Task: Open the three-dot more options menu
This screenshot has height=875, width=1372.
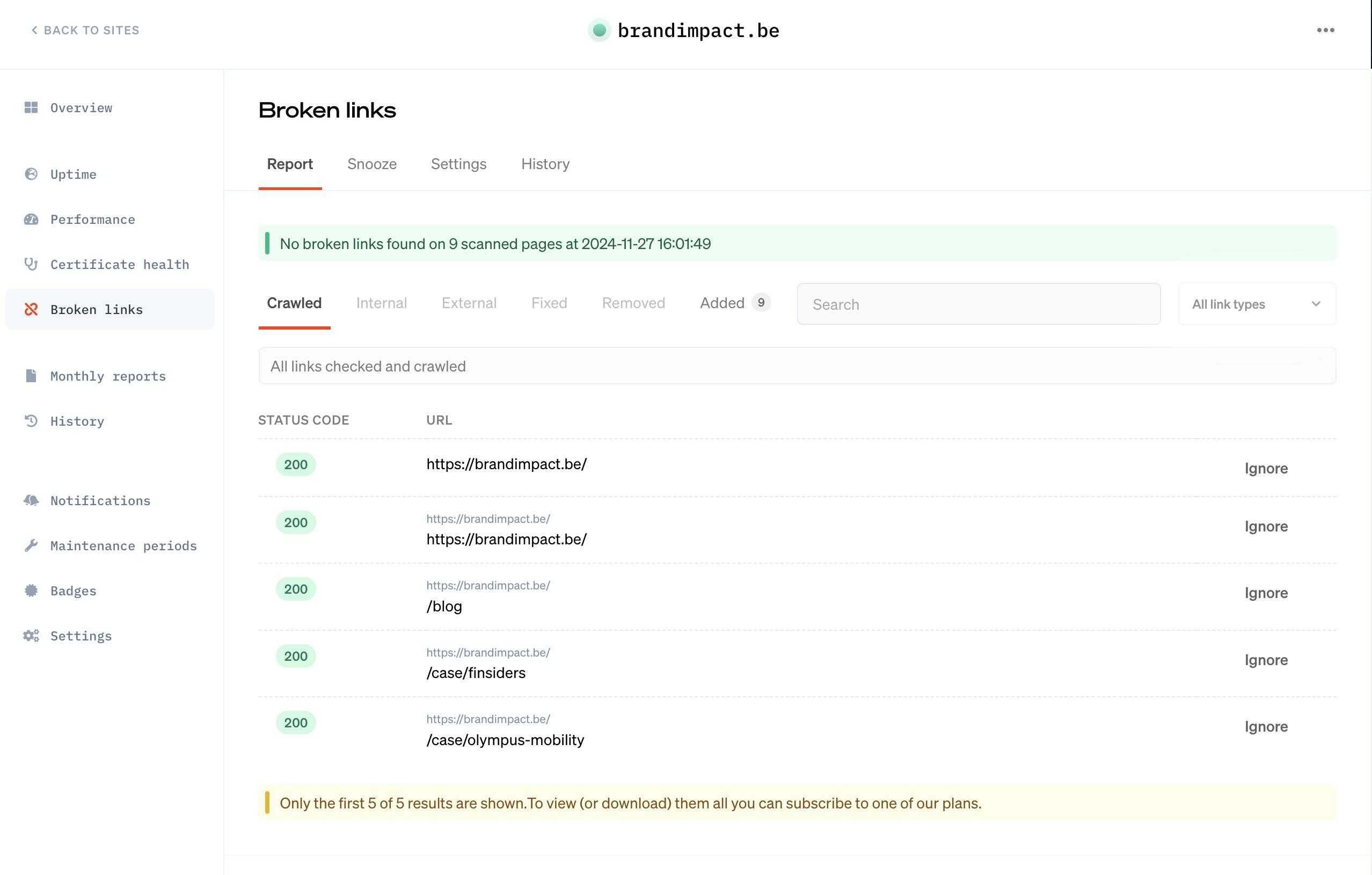Action: 1325,30
